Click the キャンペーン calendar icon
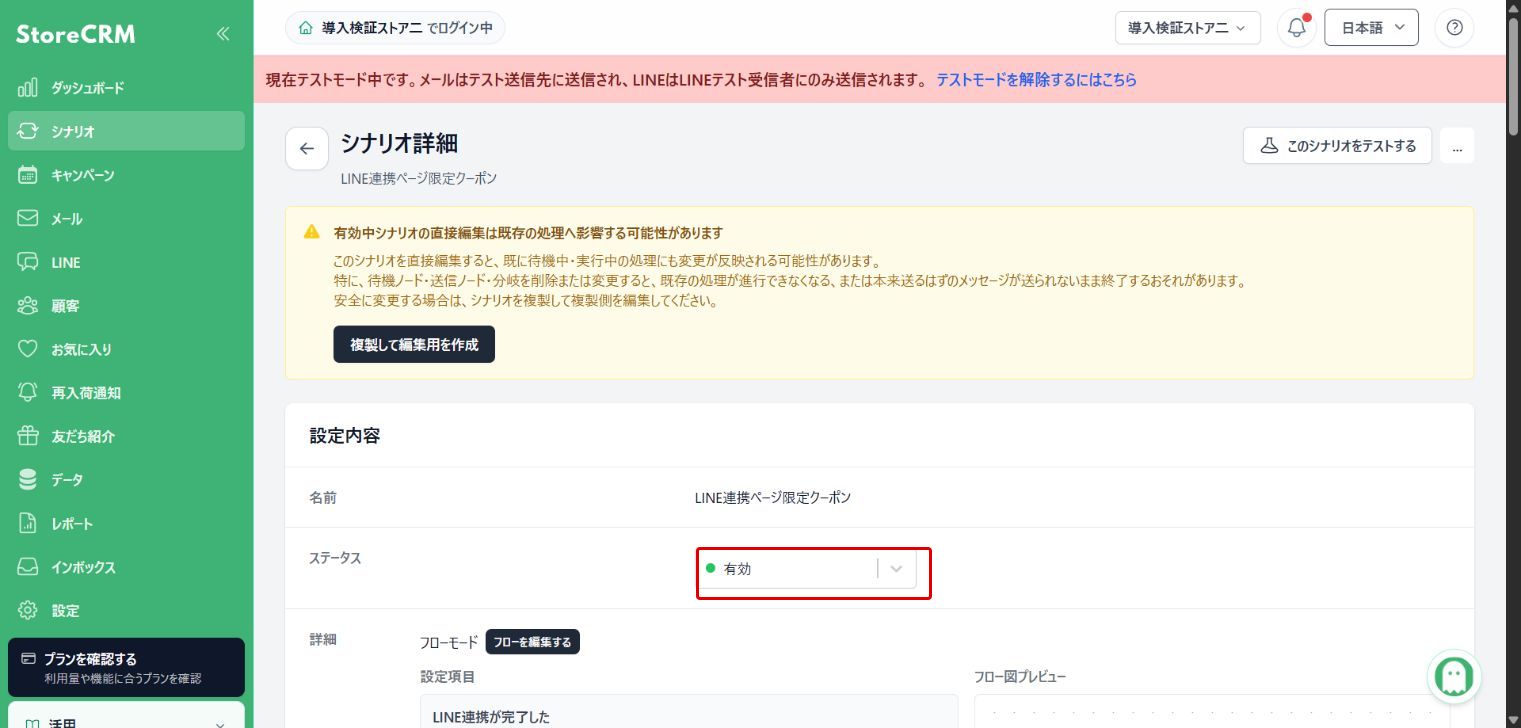This screenshot has width=1521, height=728. (28, 175)
